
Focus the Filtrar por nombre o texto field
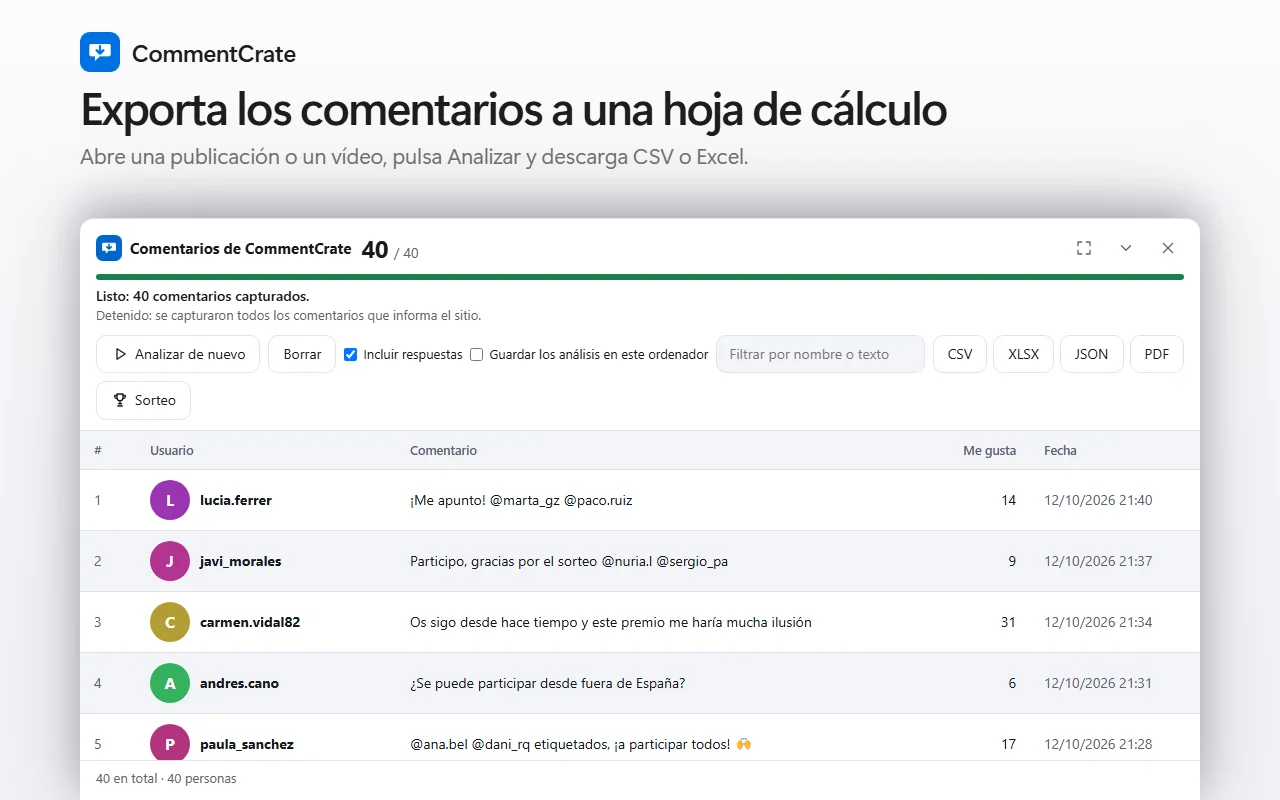tap(820, 354)
